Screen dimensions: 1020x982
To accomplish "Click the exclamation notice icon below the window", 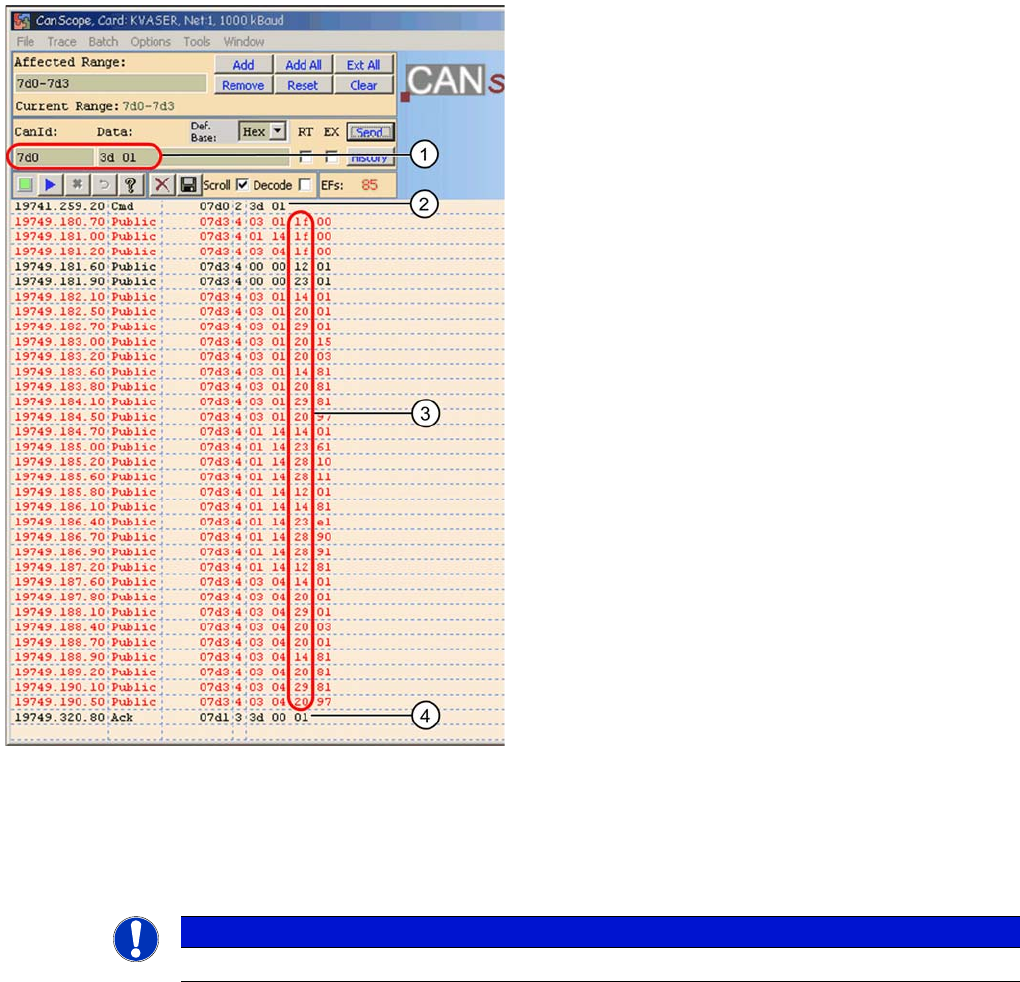I will click(x=136, y=938).
